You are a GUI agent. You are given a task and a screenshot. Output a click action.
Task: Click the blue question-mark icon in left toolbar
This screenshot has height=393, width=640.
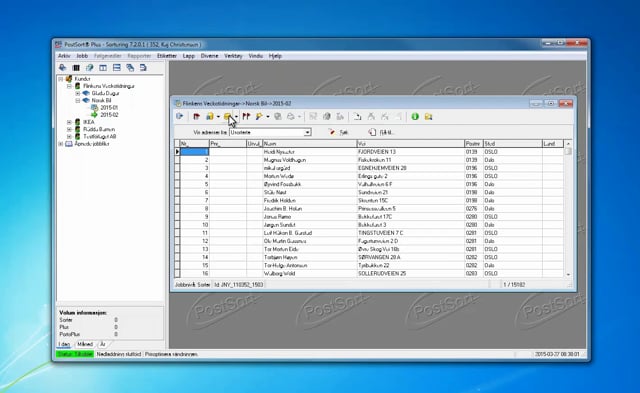pos(89,68)
